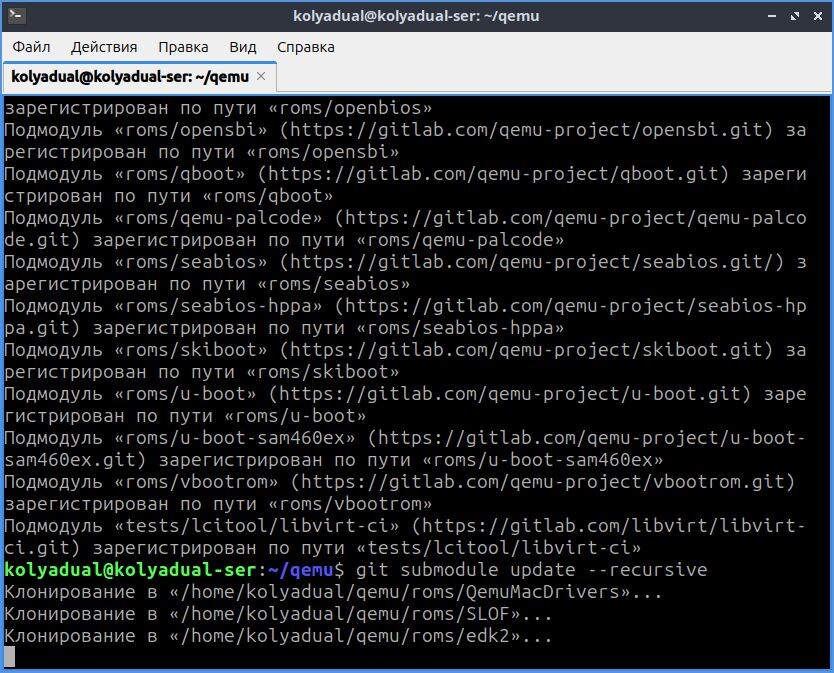The width and height of the screenshot is (834, 673).
Task: Open the Файл menu
Action: (x=31, y=47)
